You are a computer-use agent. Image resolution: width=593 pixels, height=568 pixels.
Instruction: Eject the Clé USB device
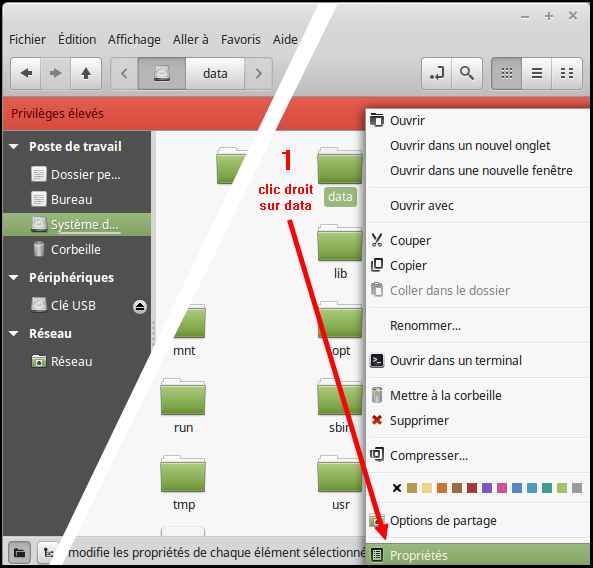(x=140, y=307)
